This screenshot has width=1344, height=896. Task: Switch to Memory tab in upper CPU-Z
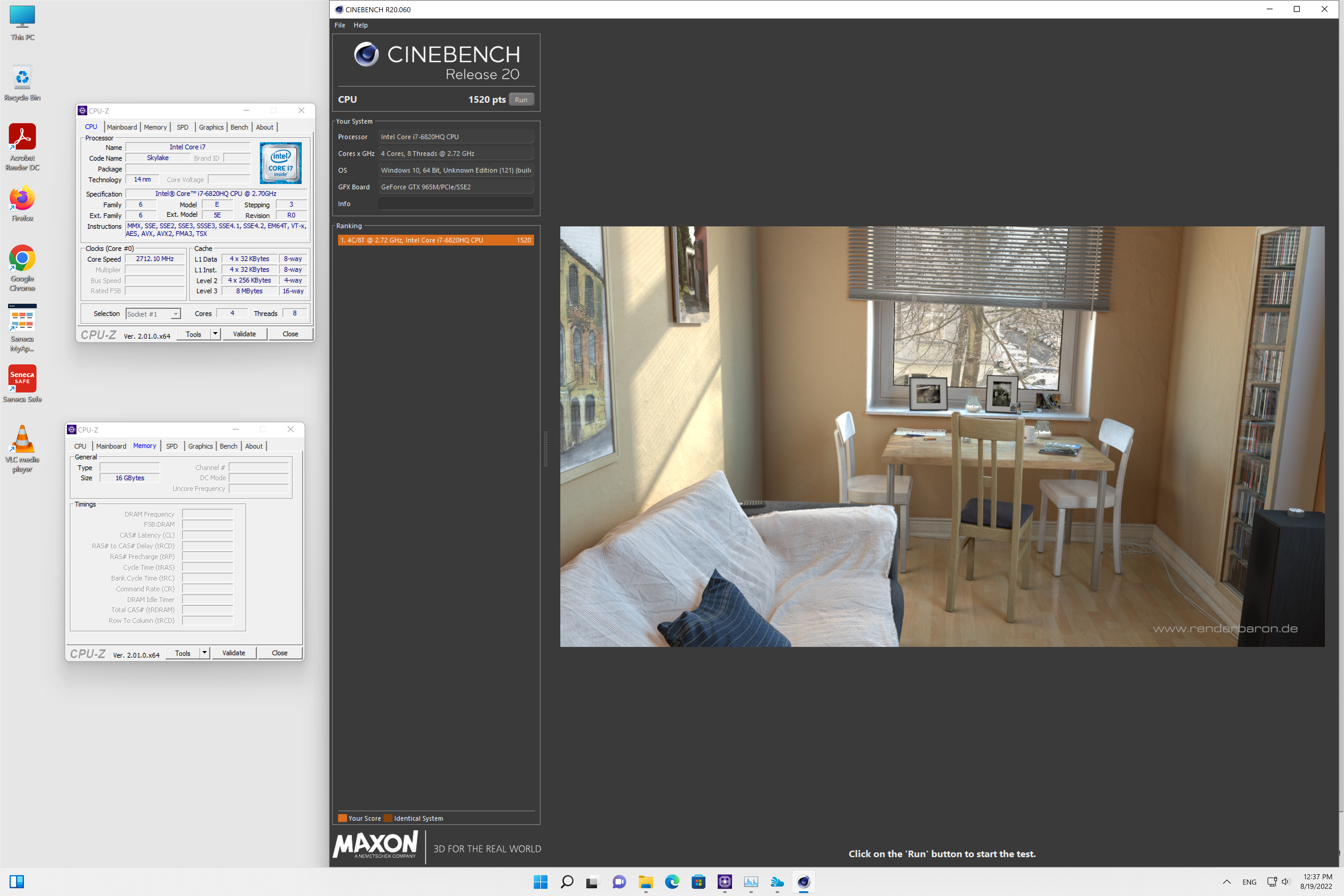(x=155, y=127)
